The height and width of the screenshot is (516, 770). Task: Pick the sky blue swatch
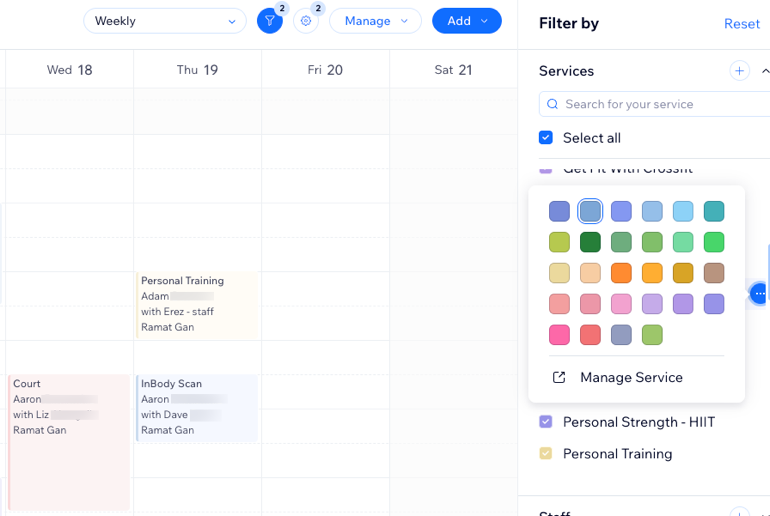coord(683,211)
